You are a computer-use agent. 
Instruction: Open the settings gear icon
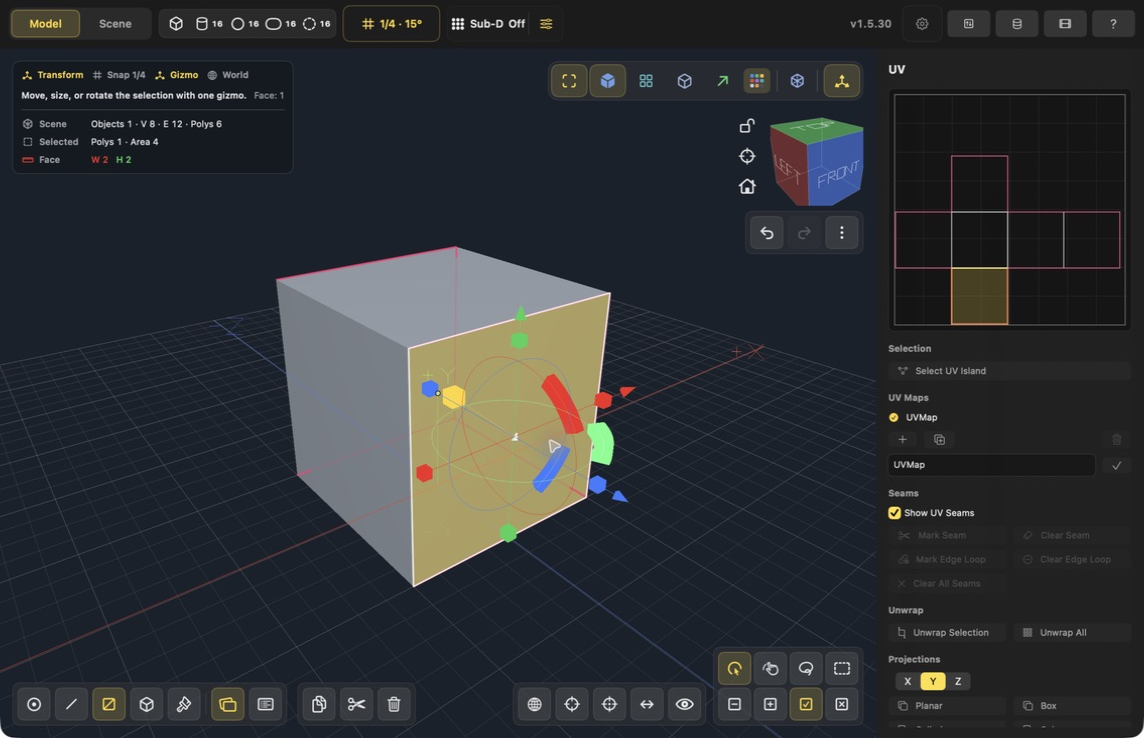922,23
